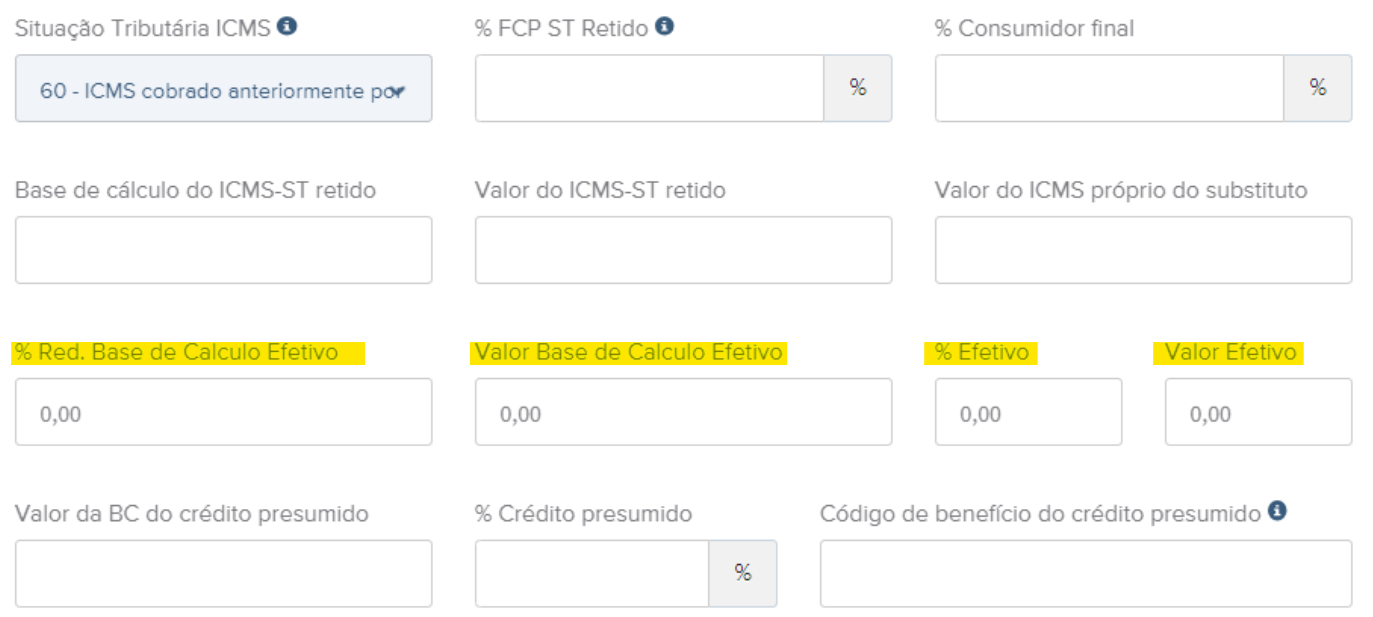Click Código de benefício do crédito presumido field

click(x=1085, y=574)
